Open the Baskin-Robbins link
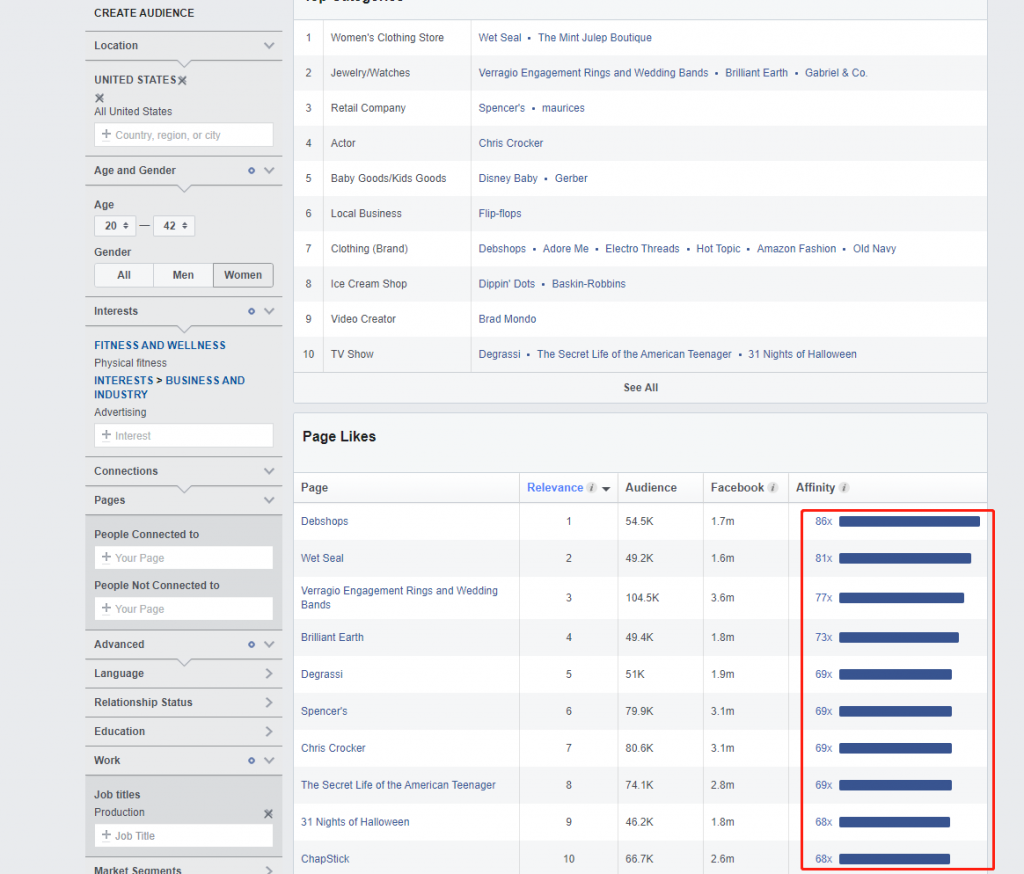 pyautogui.click(x=588, y=284)
